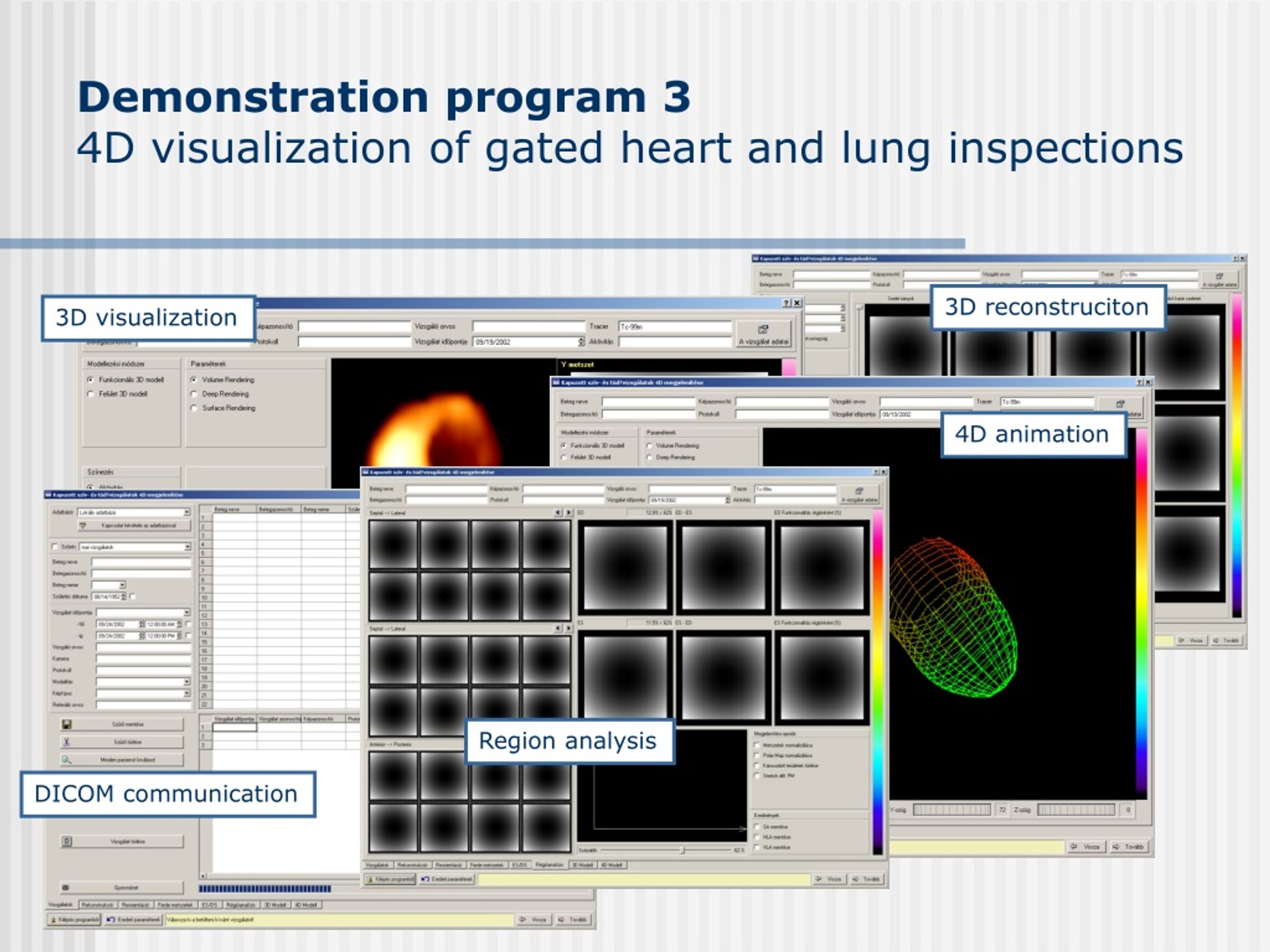This screenshot has height=952, width=1270.
Task: Click Beteg neve input in DICOM filter panel
Action: 141,562
